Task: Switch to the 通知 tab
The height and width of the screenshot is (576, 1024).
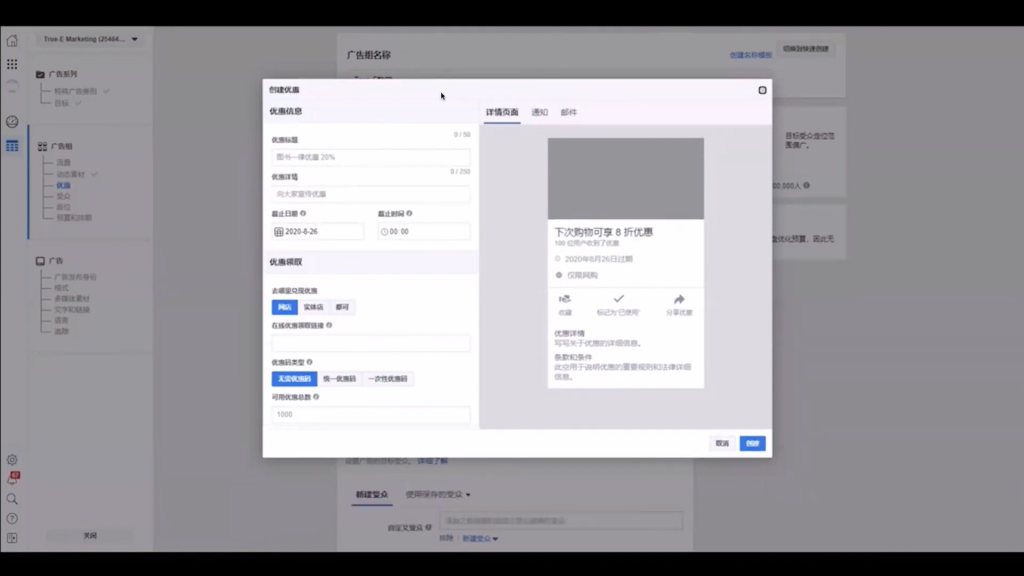Action: point(539,111)
